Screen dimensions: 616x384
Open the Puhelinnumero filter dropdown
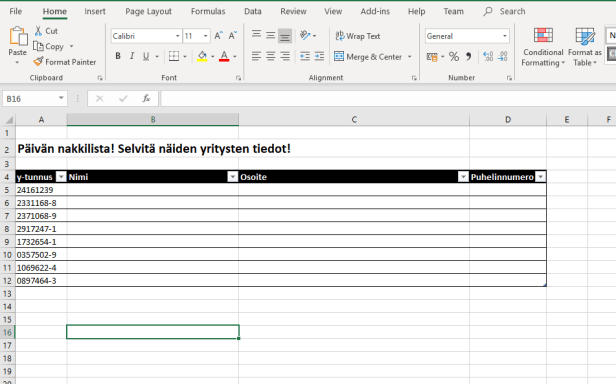(541, 177)
